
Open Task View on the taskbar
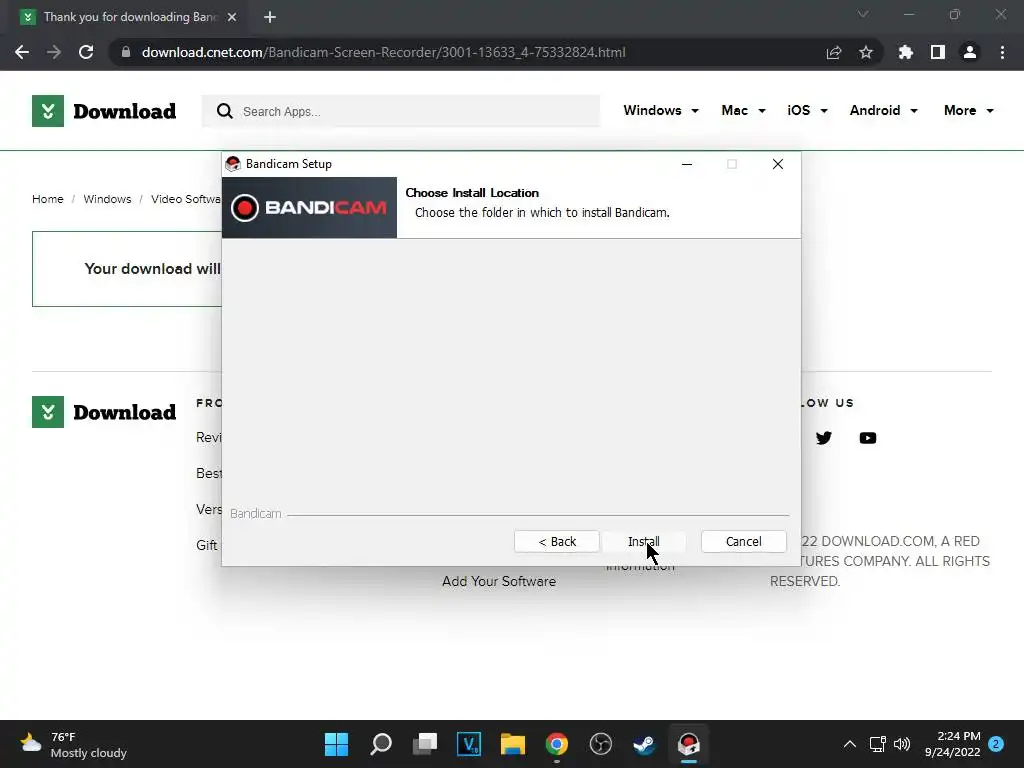coord(424,744)
